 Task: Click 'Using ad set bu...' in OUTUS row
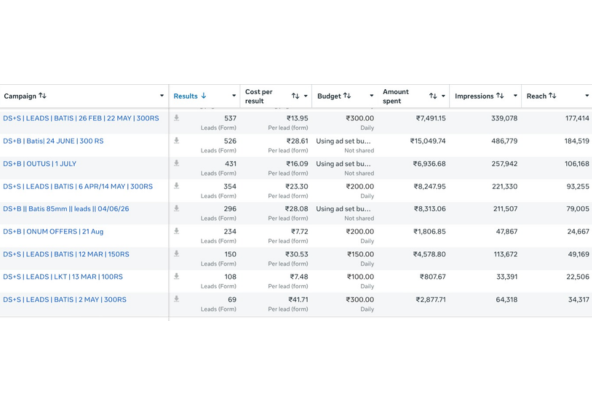point(343,164)
